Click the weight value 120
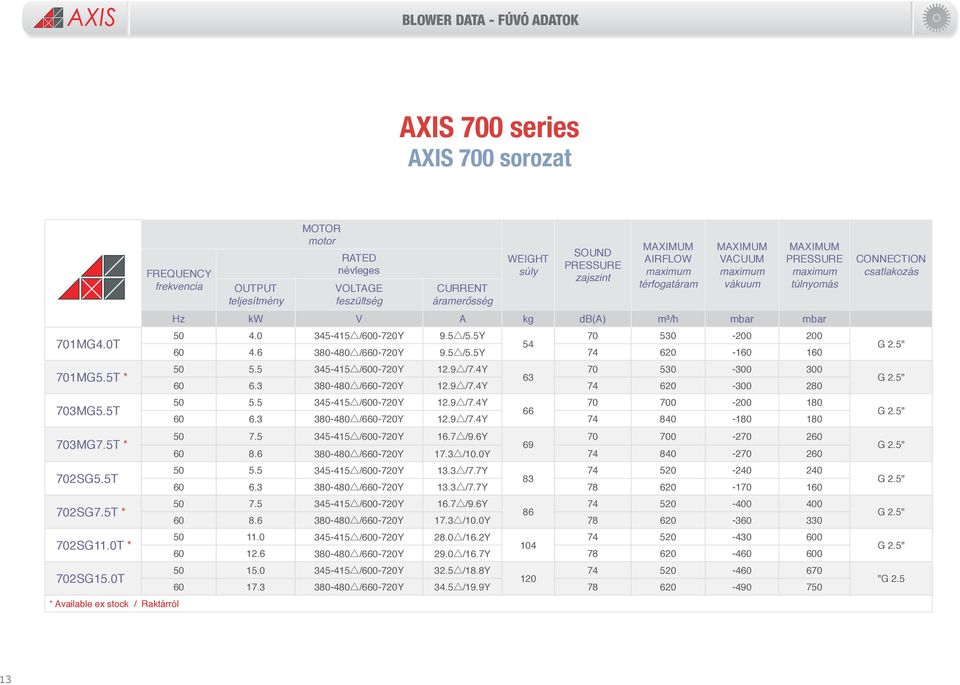The width and height of the screenshot is (960, 685). tap(528, 578)
